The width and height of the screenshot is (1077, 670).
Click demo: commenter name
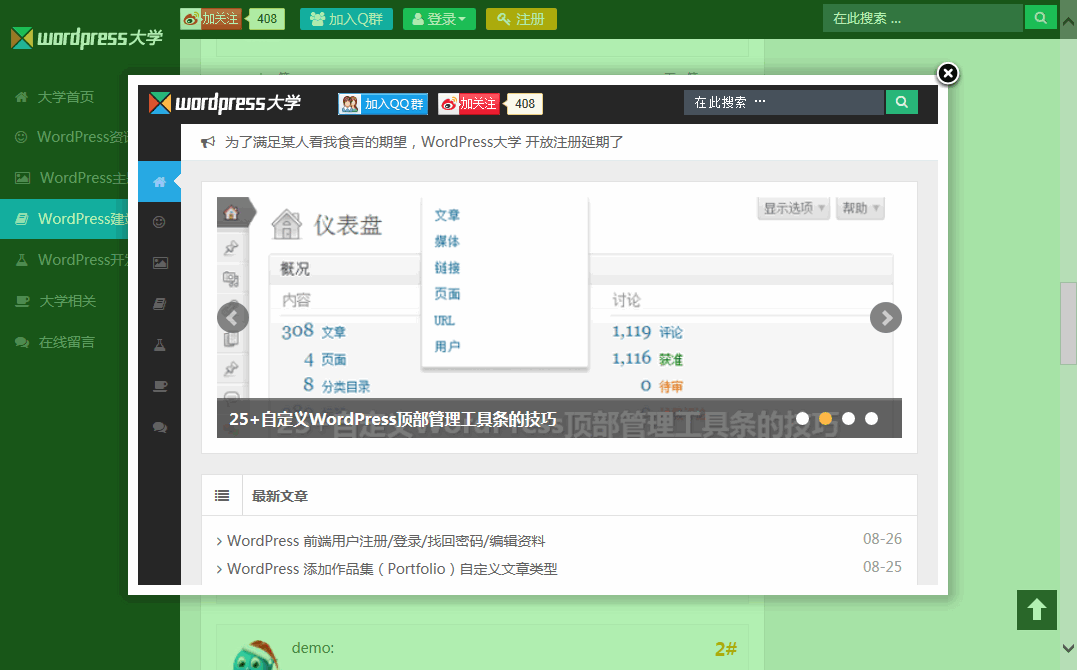pos(313,648)
